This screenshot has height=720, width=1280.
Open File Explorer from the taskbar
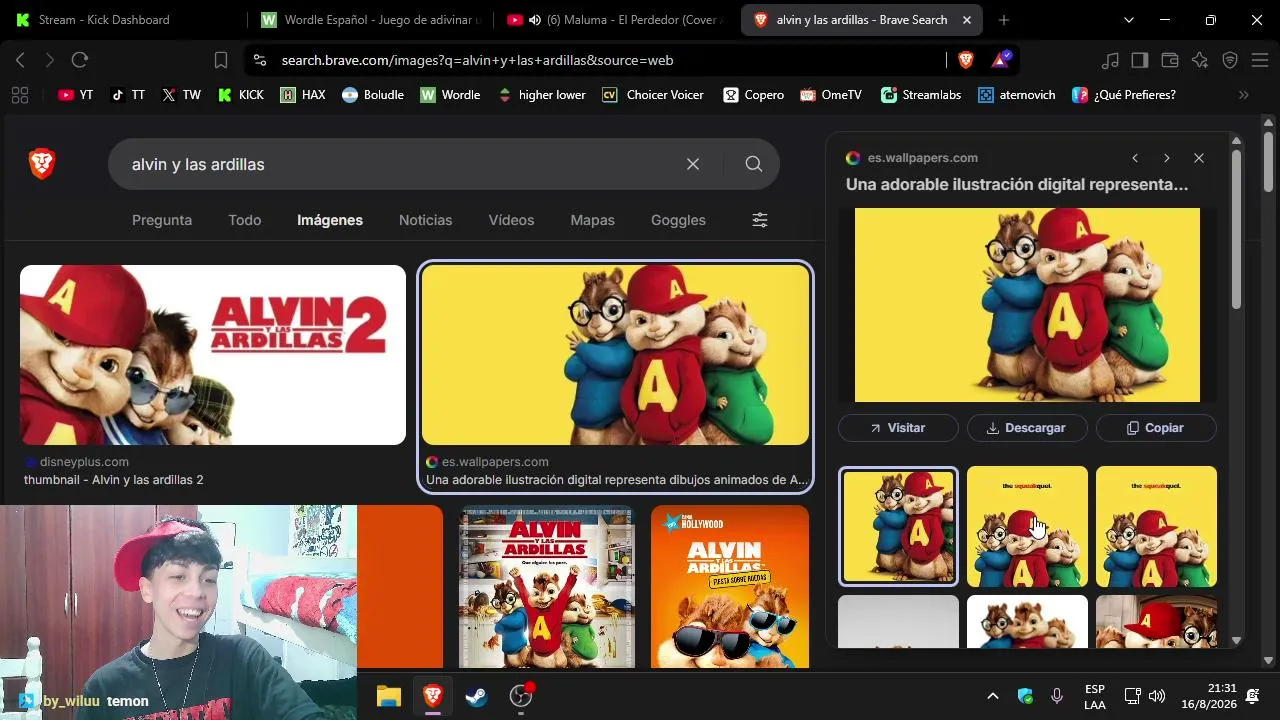coord(389,696)
